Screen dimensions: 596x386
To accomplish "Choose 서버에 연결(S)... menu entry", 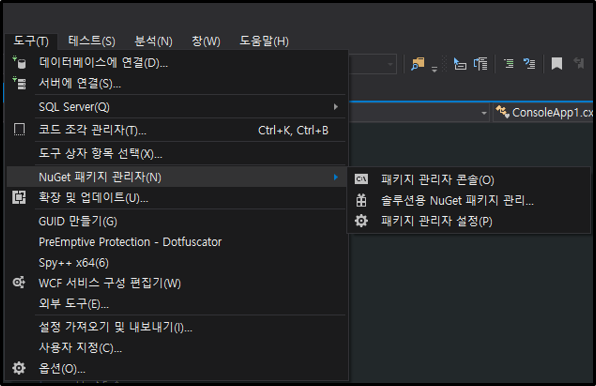I will (x=177, y=84).
